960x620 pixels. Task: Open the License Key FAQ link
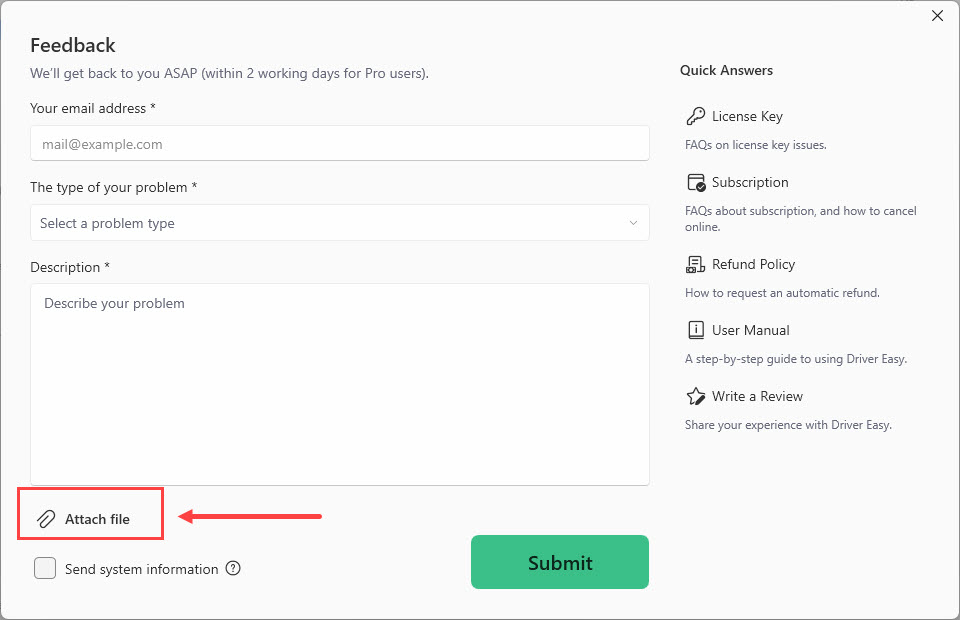click(x=747, y=116)
